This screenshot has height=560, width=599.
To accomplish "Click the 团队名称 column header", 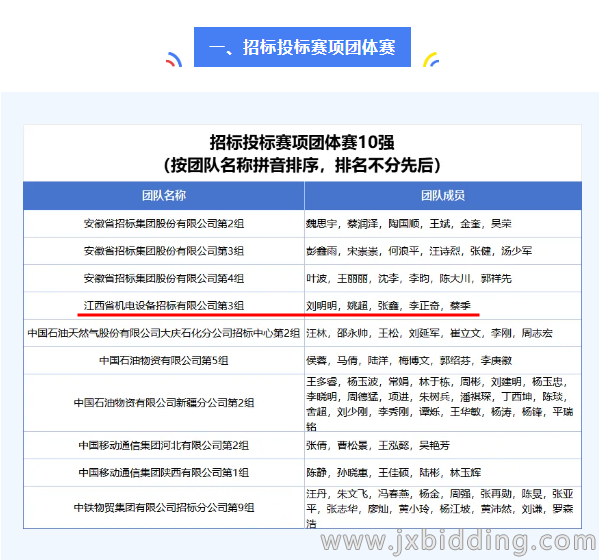I will 164,196.
